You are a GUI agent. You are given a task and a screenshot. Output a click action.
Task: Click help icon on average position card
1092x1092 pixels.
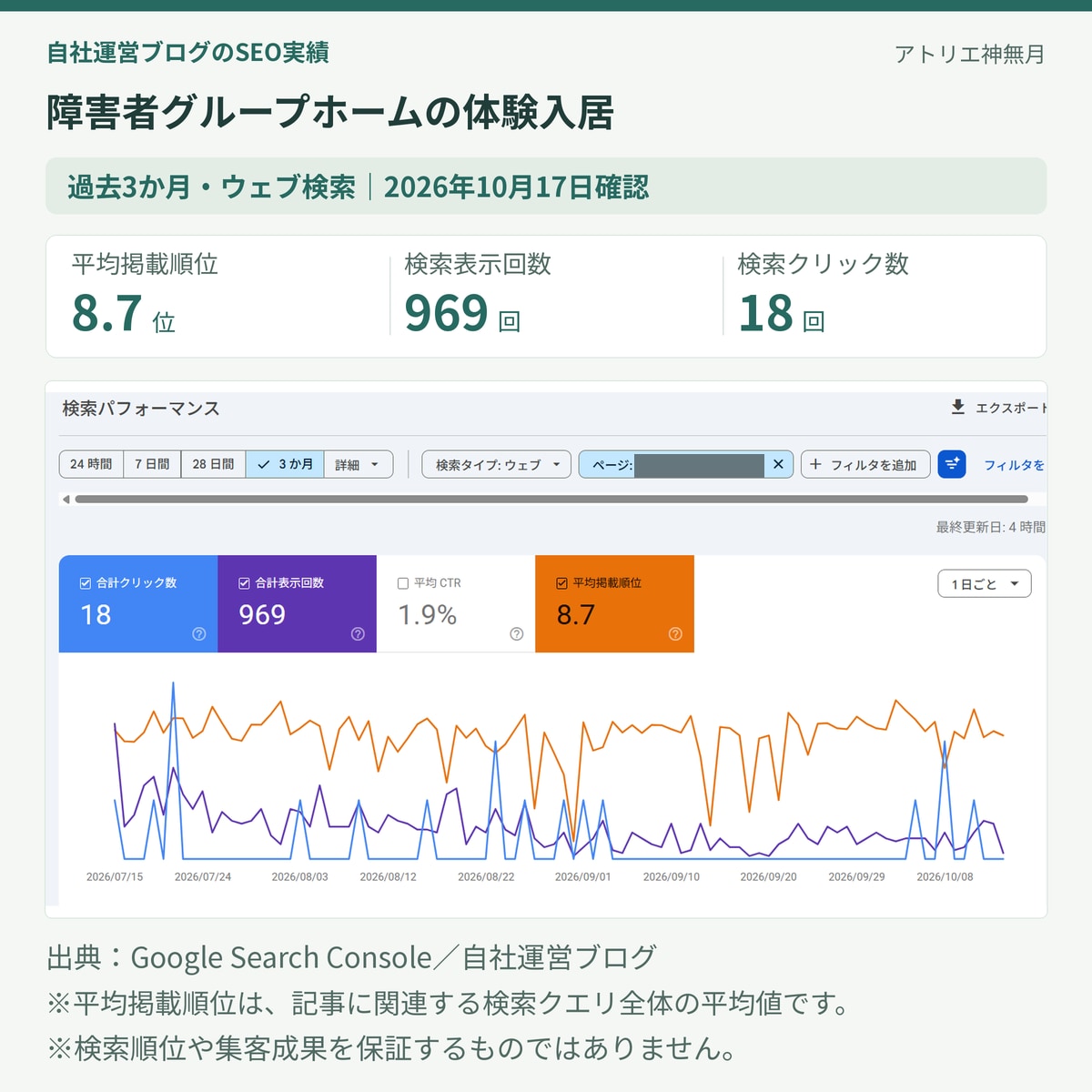[675, 634]
